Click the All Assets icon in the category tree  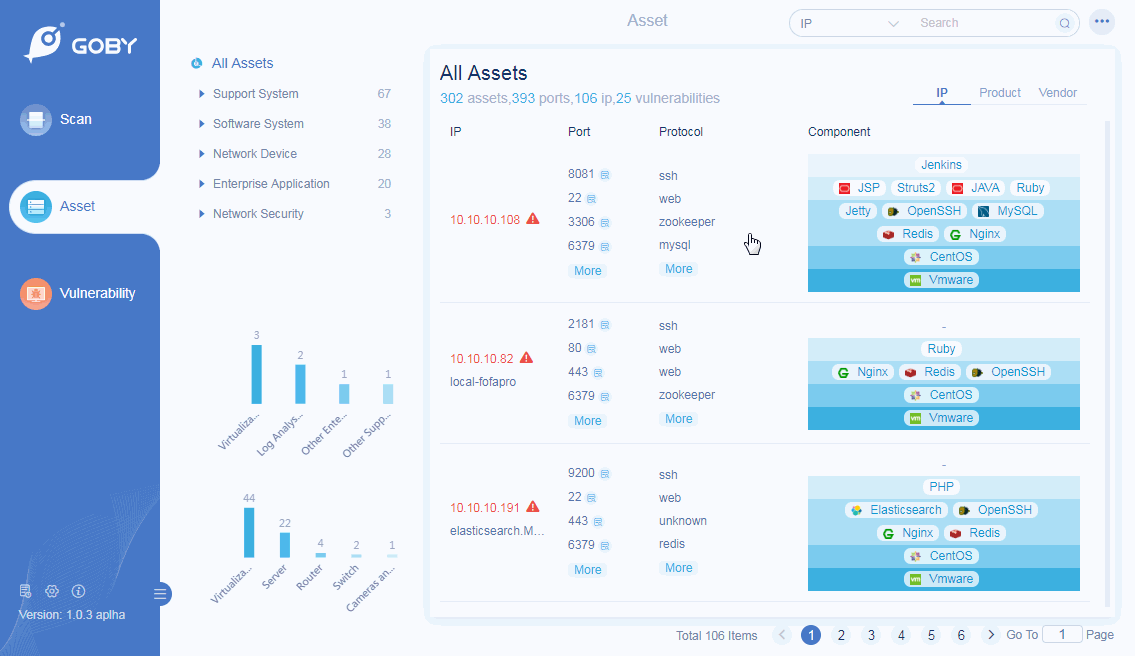[x=196, y=64]
